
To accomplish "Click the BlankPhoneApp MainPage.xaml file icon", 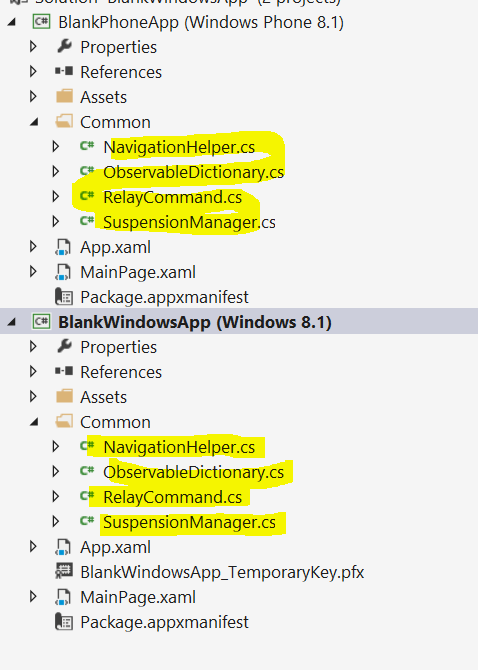I will point(63,272).
